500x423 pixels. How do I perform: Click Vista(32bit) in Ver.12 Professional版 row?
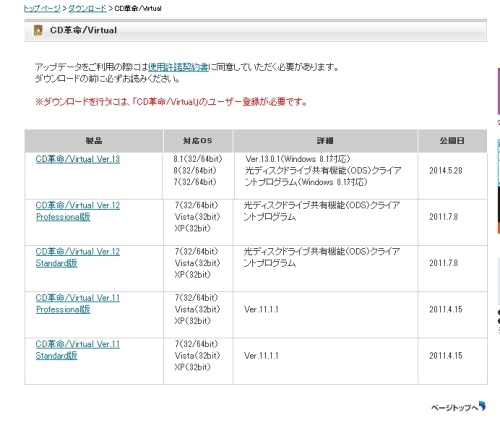tap(197, 217)
